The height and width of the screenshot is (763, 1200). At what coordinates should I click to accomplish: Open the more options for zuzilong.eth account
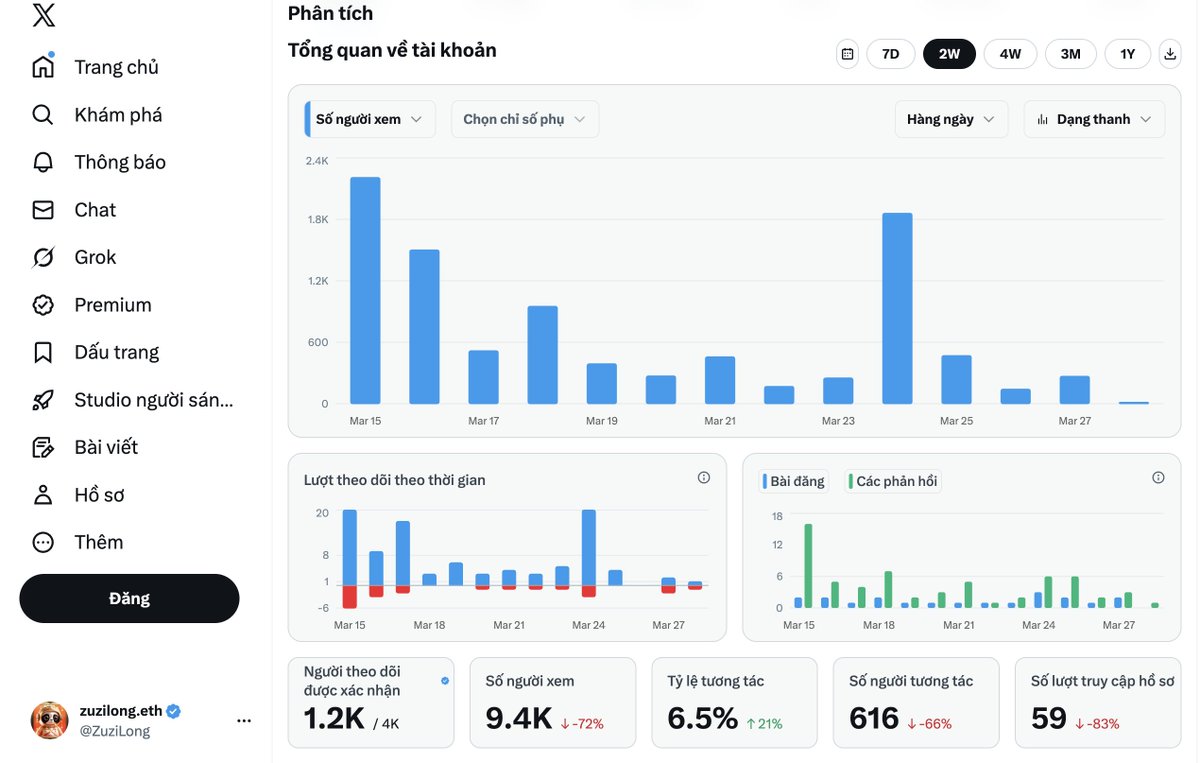point(244,720)
